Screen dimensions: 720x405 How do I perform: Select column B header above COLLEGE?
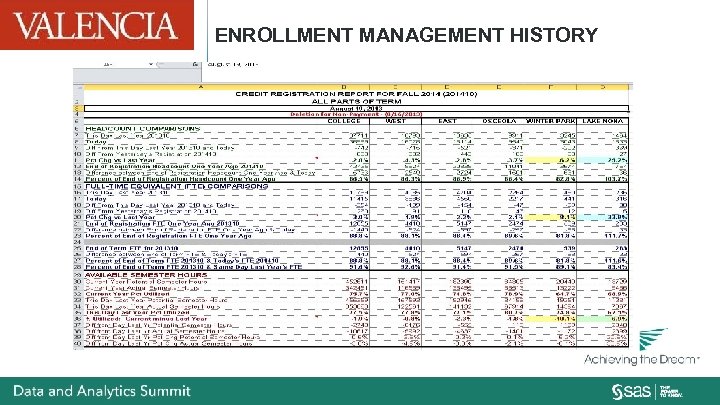[x=344, y=87]
